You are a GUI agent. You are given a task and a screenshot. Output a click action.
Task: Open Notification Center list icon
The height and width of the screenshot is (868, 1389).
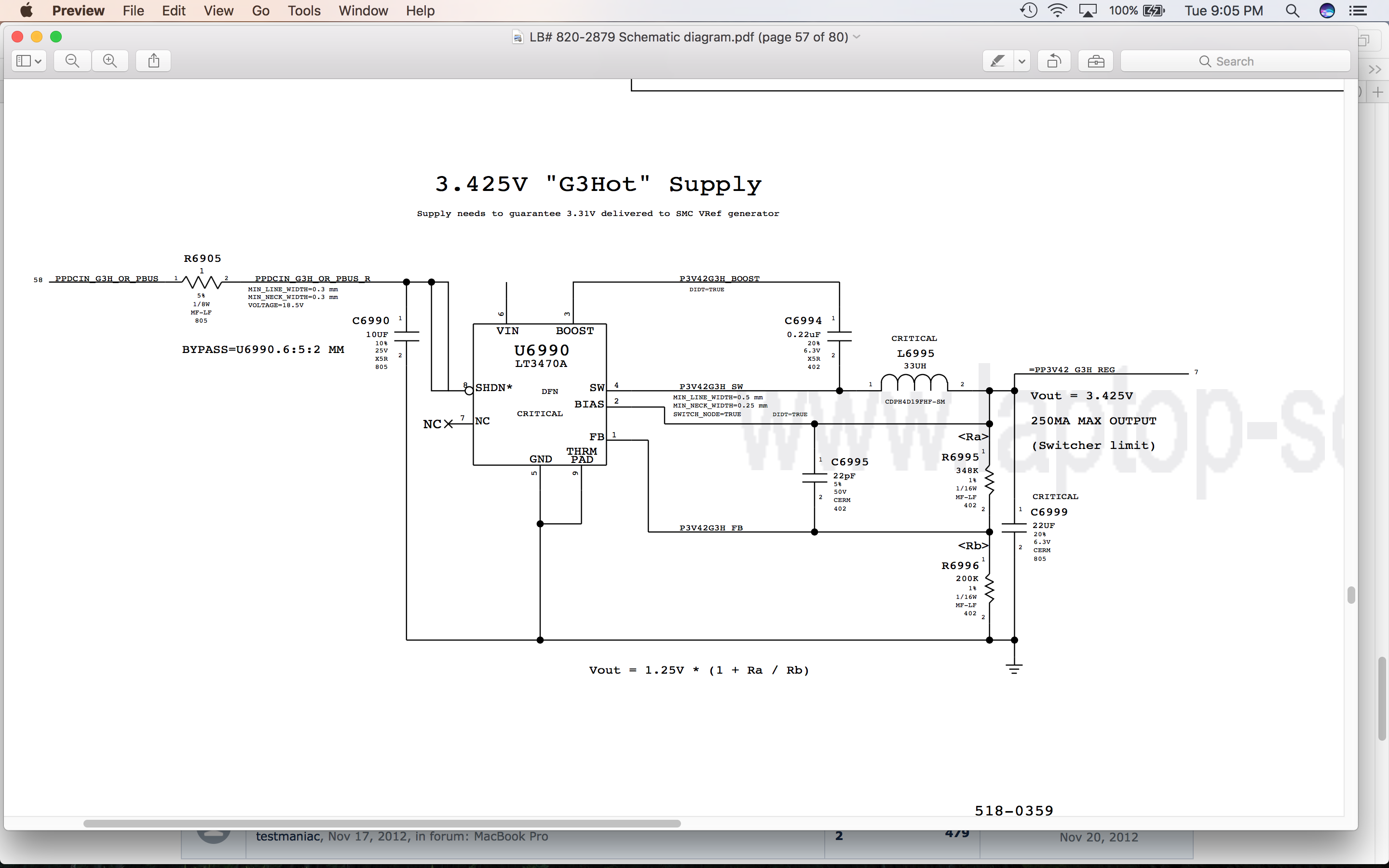coord(1358,10)
